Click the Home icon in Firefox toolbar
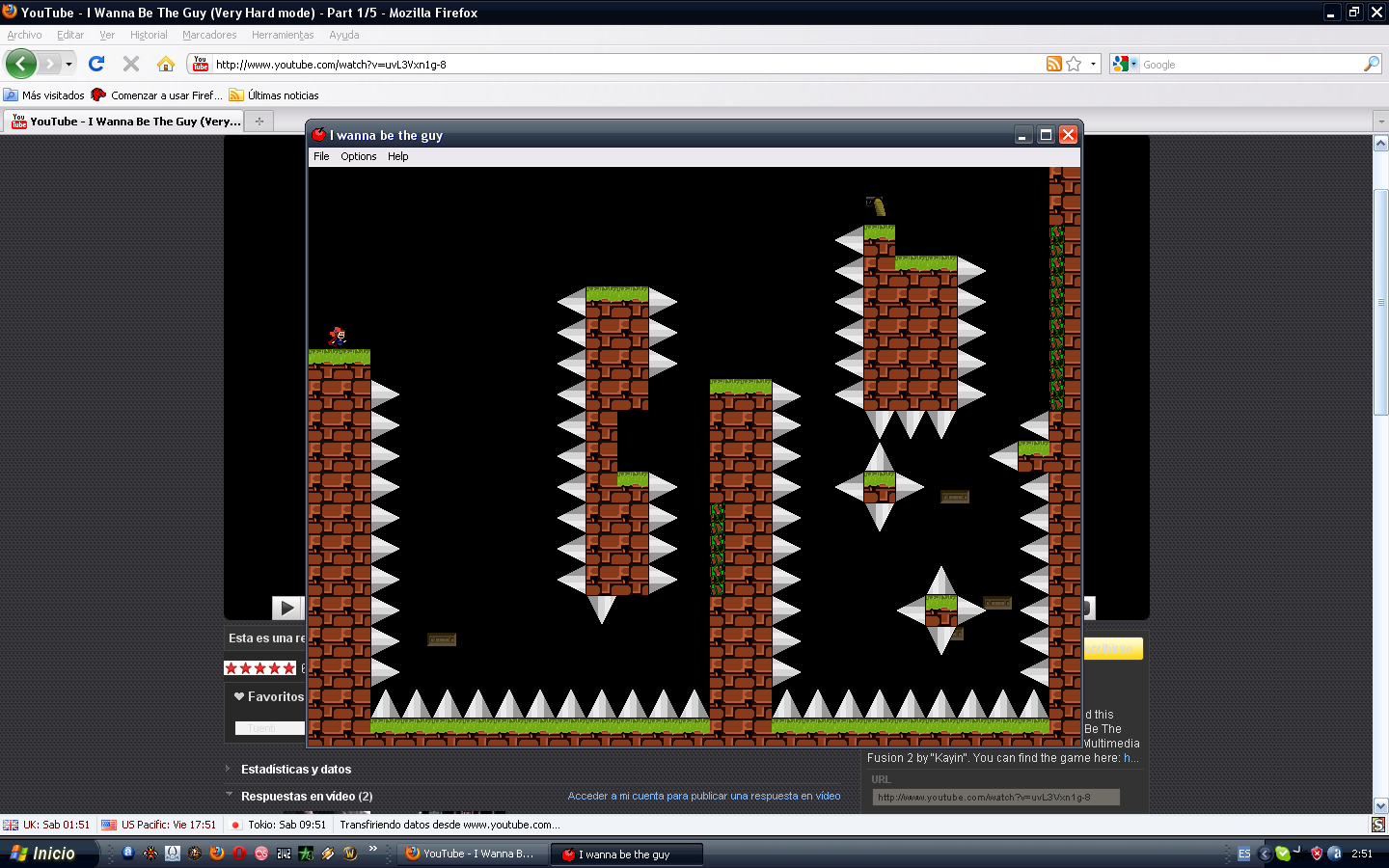1389x868 pixels. tap(166, 65)
